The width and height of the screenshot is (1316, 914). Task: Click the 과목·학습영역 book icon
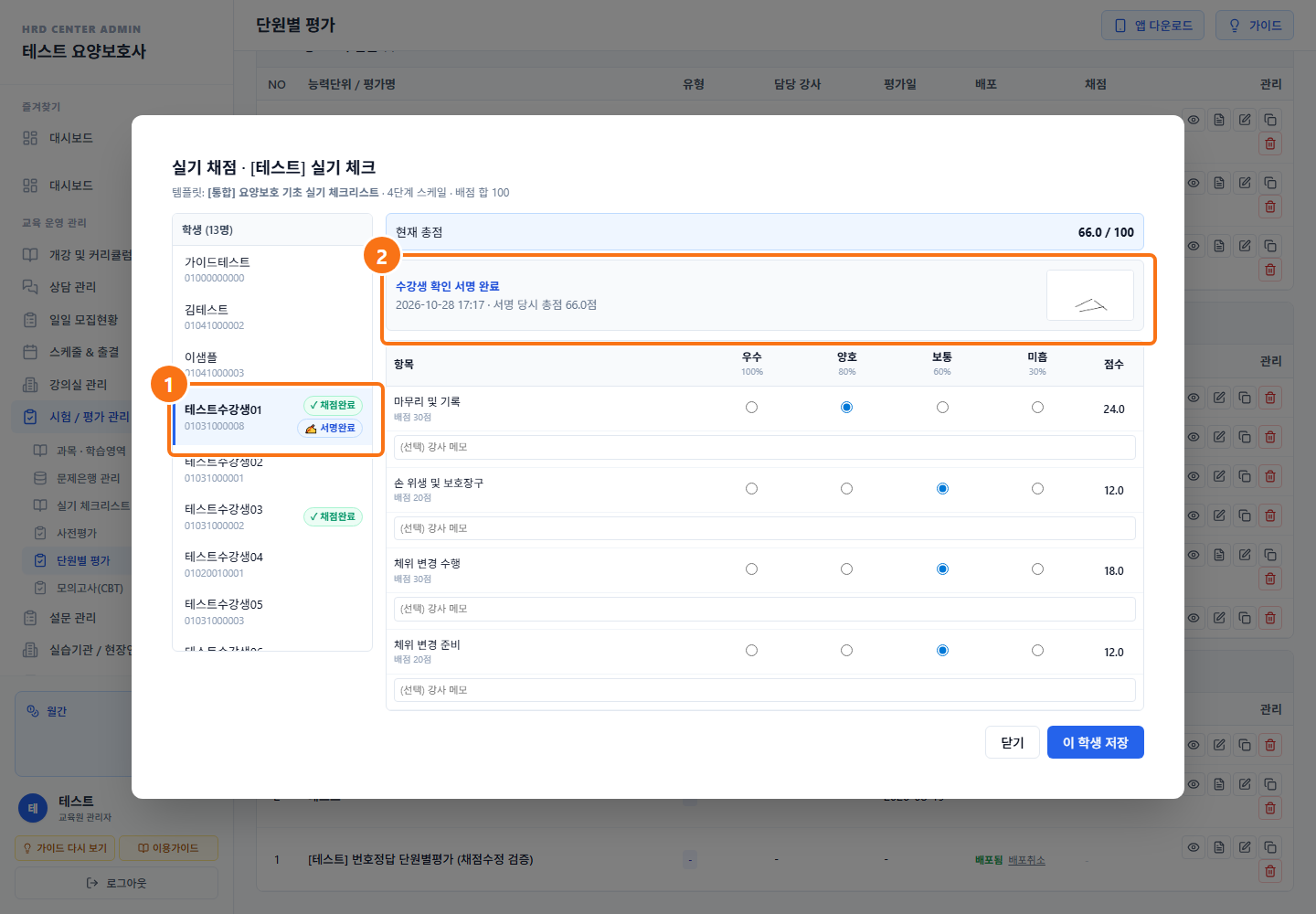[x=40, y=451]
